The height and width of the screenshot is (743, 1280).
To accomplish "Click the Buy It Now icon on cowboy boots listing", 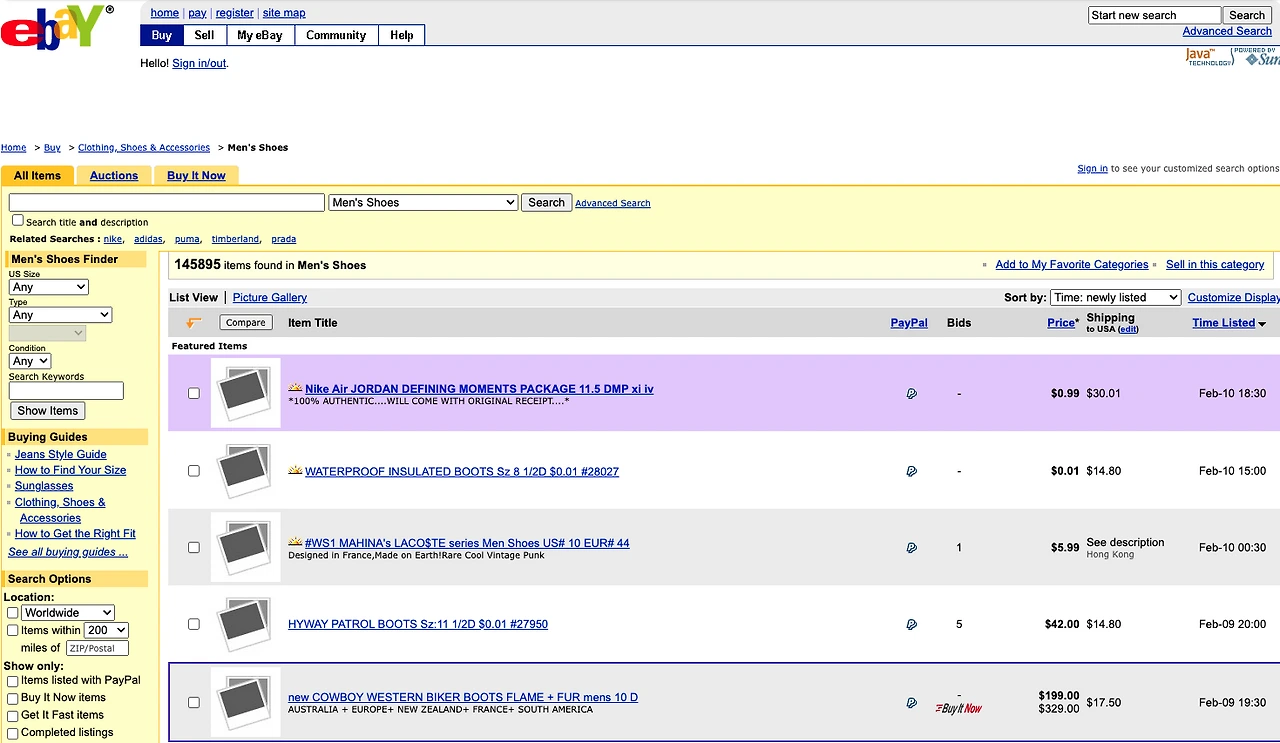I will point(959,709).
